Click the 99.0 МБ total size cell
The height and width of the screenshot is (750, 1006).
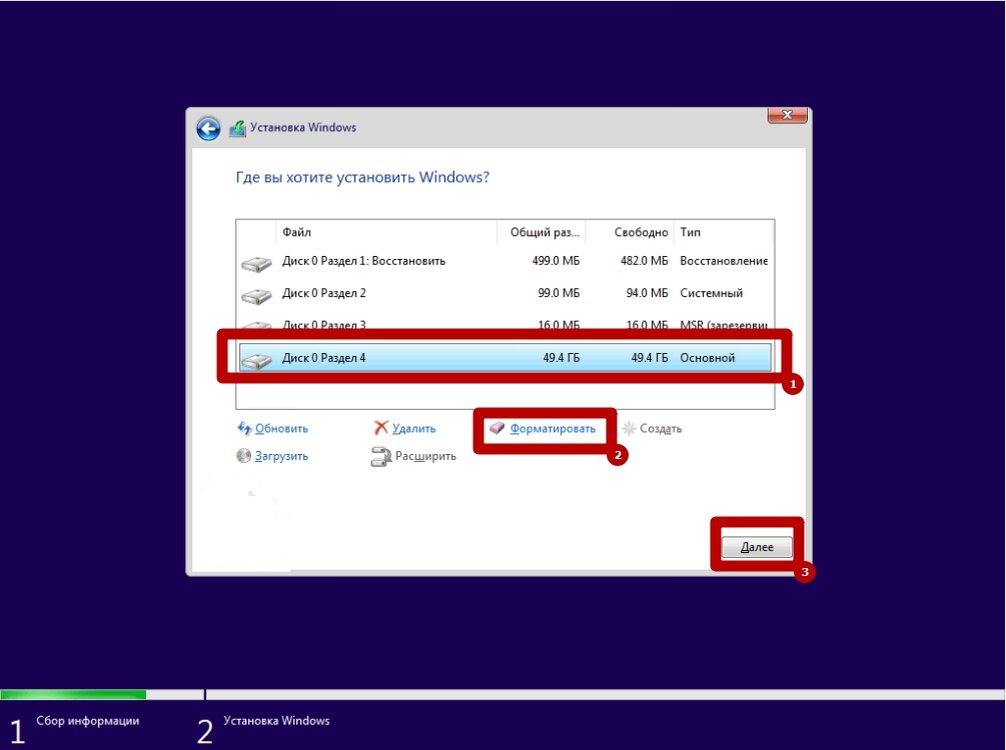(x=559, y=293)
